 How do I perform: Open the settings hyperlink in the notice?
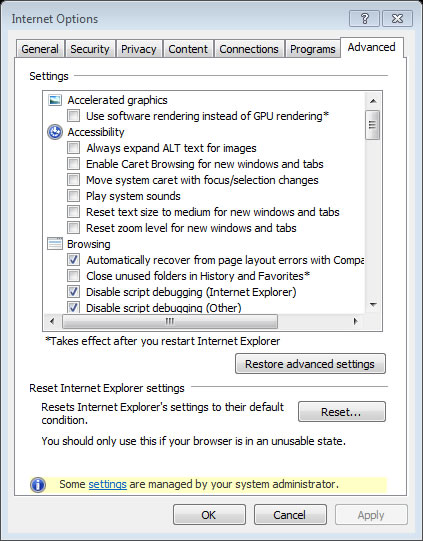(x=107, y=484)
